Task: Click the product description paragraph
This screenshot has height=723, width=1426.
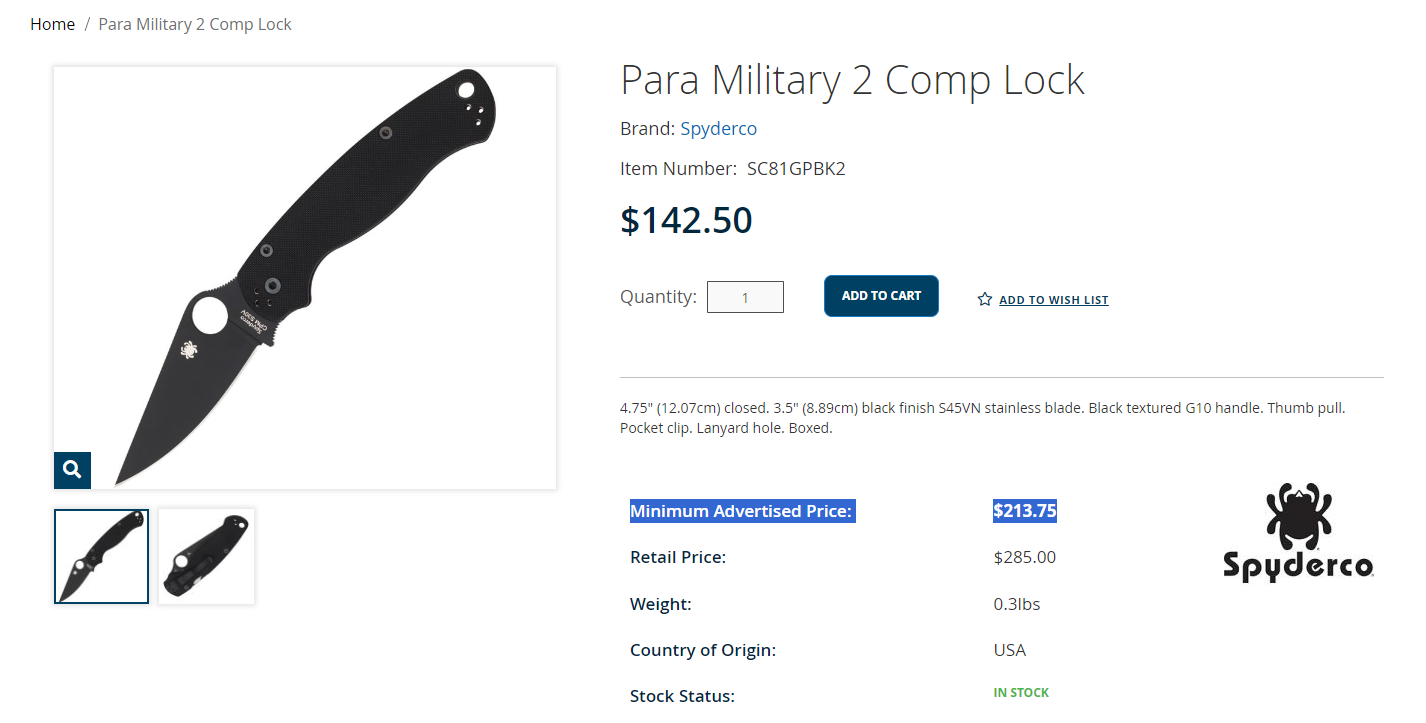Action: (x=983, y=418)
